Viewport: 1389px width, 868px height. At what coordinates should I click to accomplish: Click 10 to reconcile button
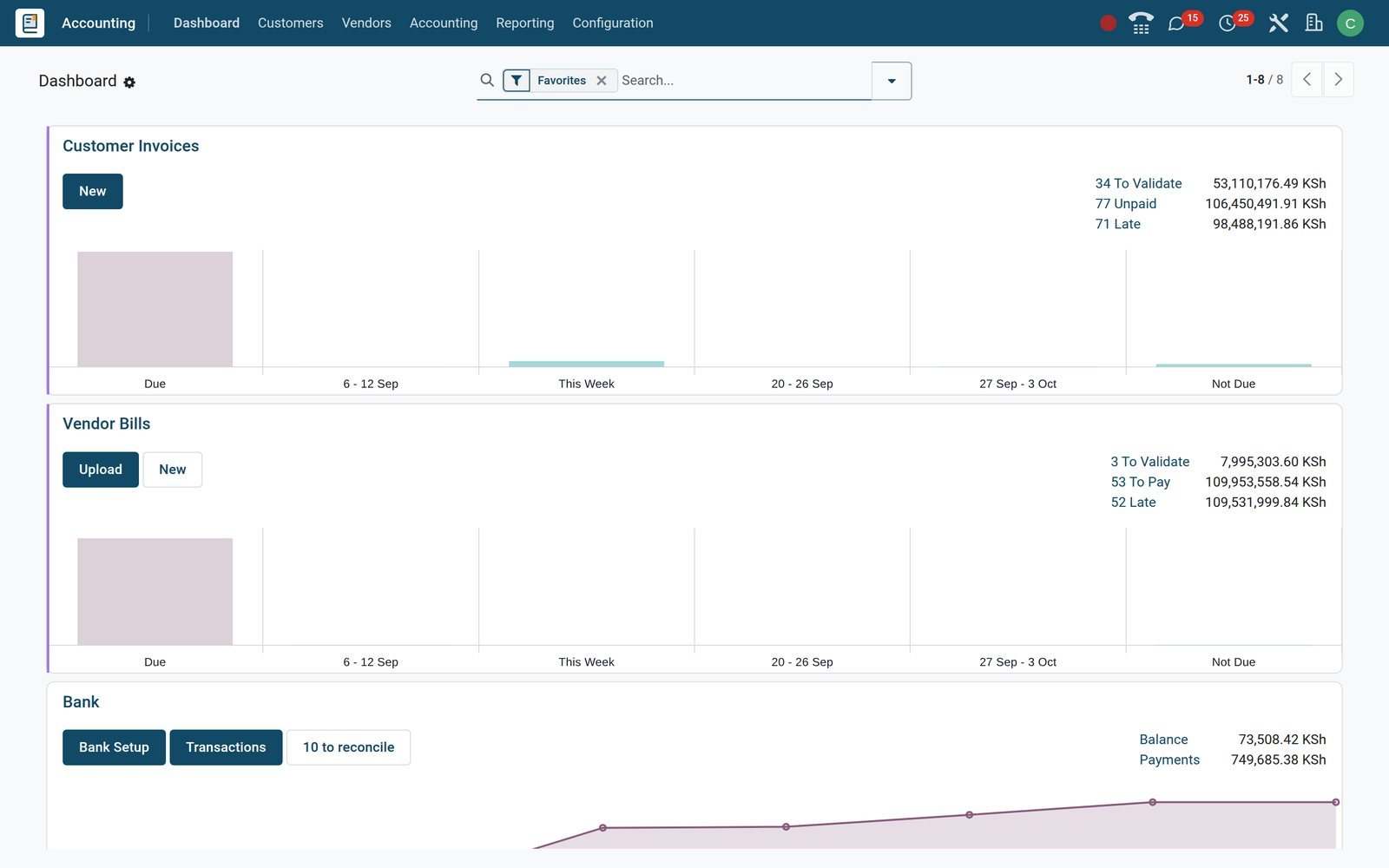[349, 747]
